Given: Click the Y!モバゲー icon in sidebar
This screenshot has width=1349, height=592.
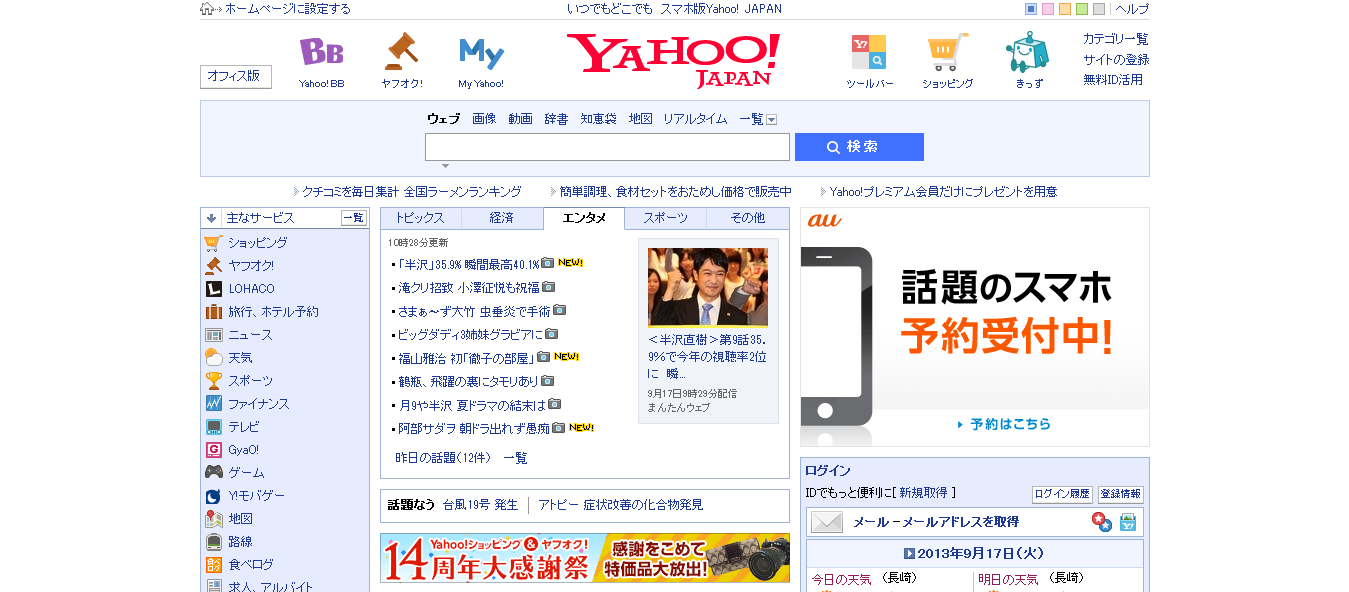Looking at the screenshot, I should [213, 496].
